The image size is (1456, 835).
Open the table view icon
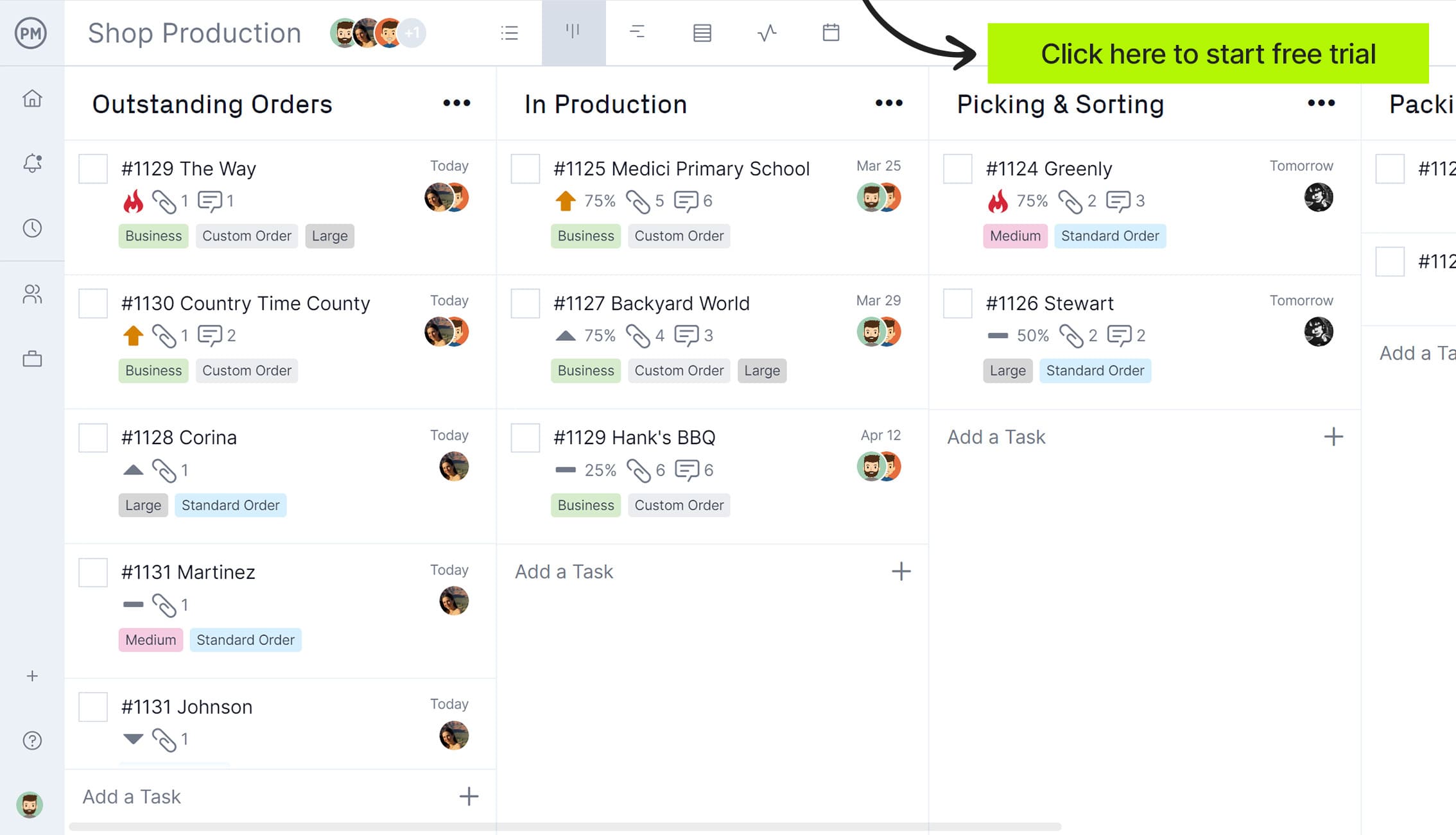tap(702, 33)
